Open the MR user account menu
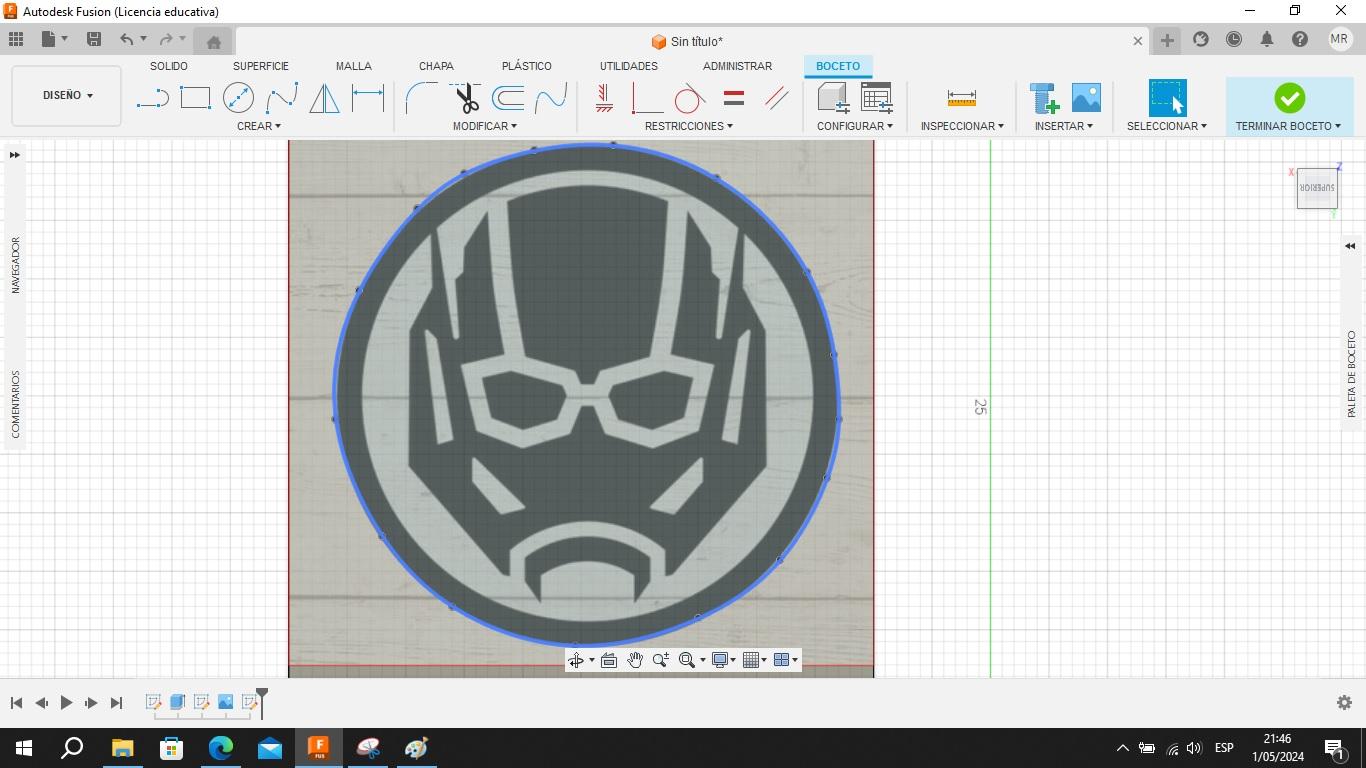The width and height of the screenshot is (1366, 768). pyautogui.click(x=1340, y=39)
